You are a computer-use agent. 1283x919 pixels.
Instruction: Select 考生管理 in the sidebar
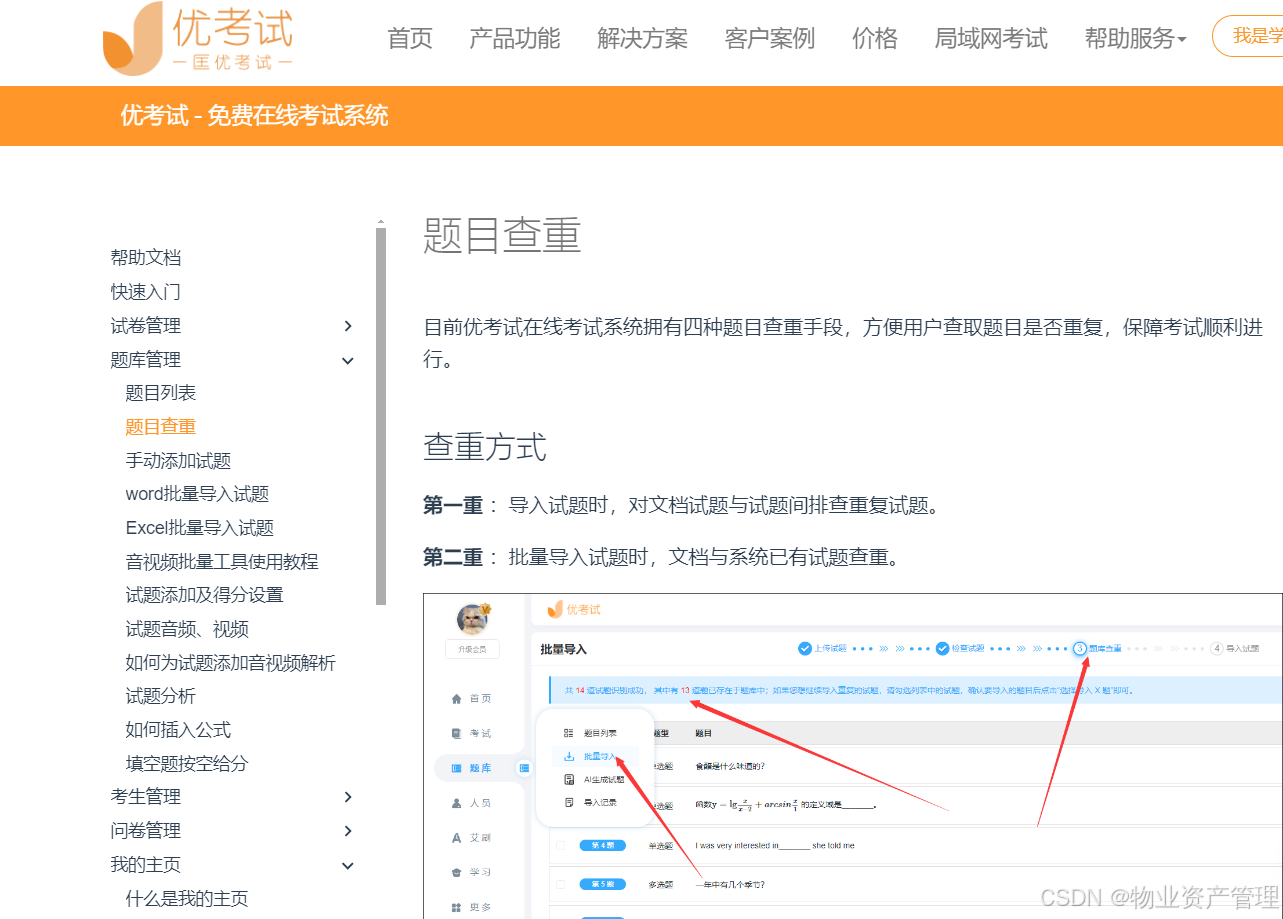[x=146, y=797]
